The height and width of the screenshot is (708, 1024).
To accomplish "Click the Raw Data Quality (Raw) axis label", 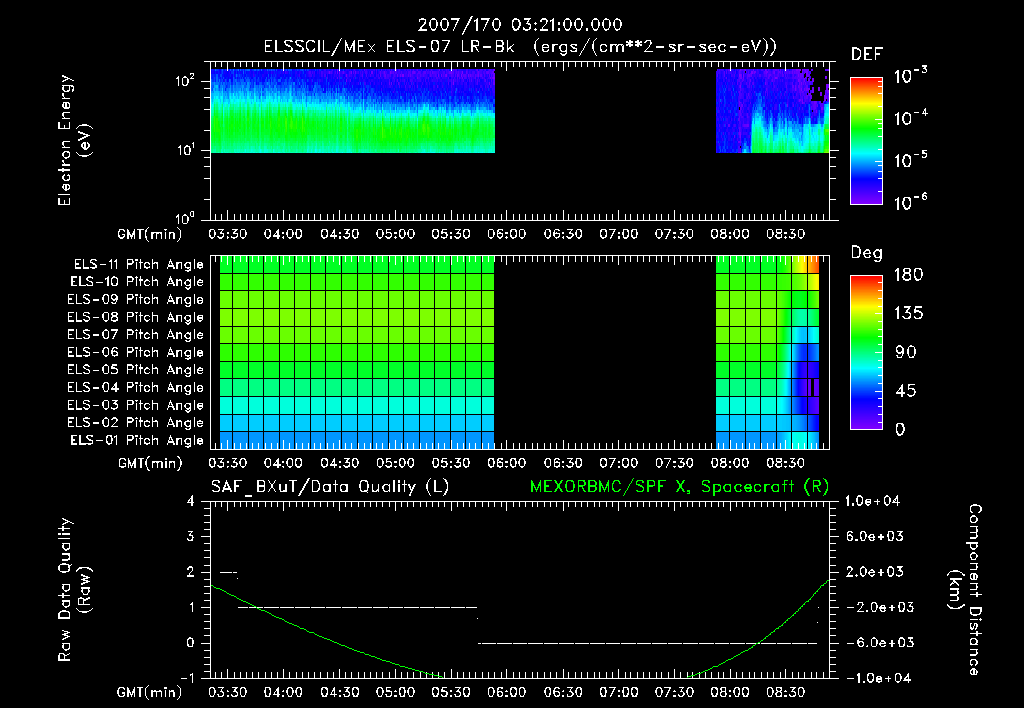I will [x=74, y=590].
